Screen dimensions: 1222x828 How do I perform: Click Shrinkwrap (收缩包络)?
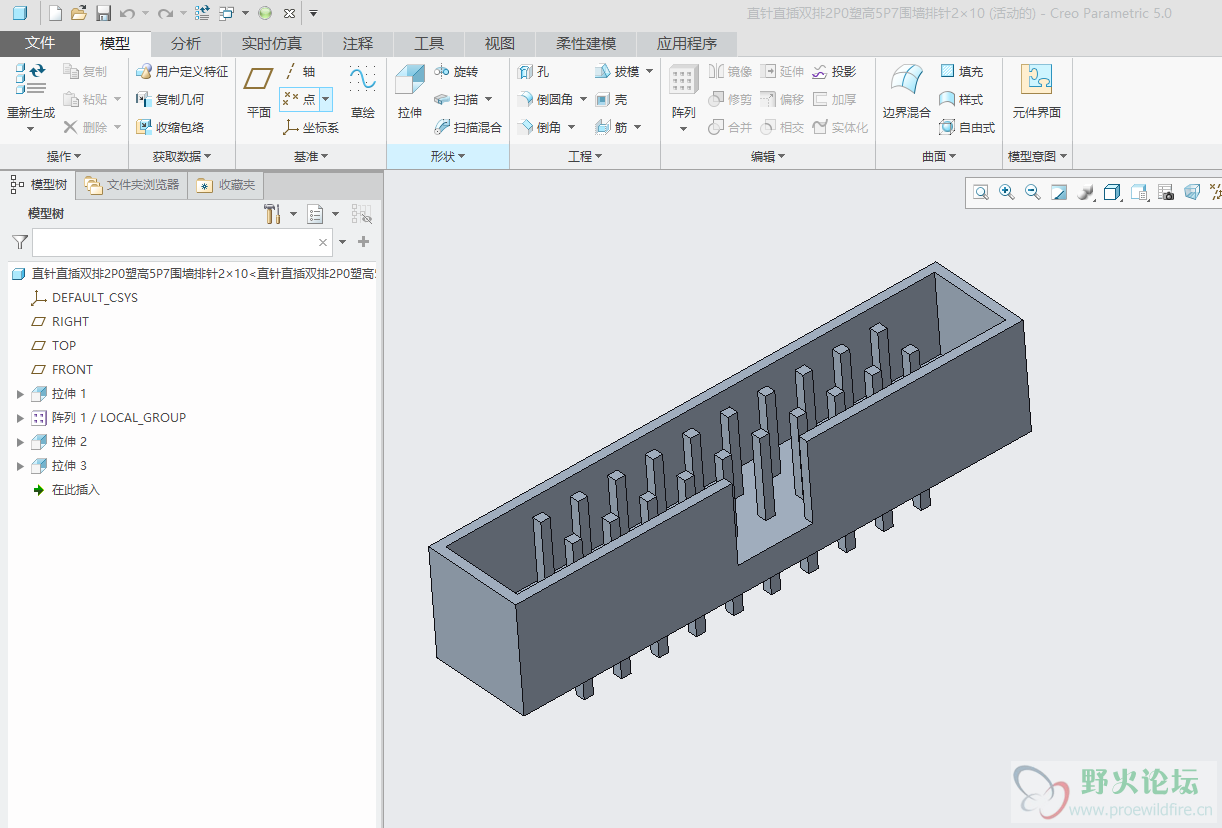pos(170,128)
